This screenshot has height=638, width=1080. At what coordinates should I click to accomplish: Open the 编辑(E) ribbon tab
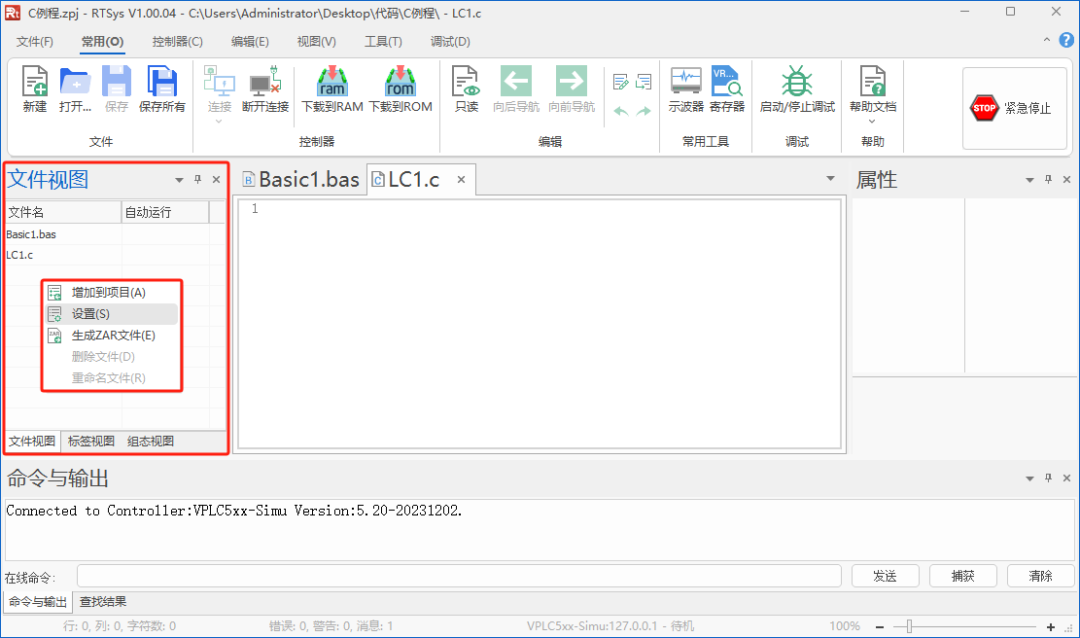coord(250,41)
